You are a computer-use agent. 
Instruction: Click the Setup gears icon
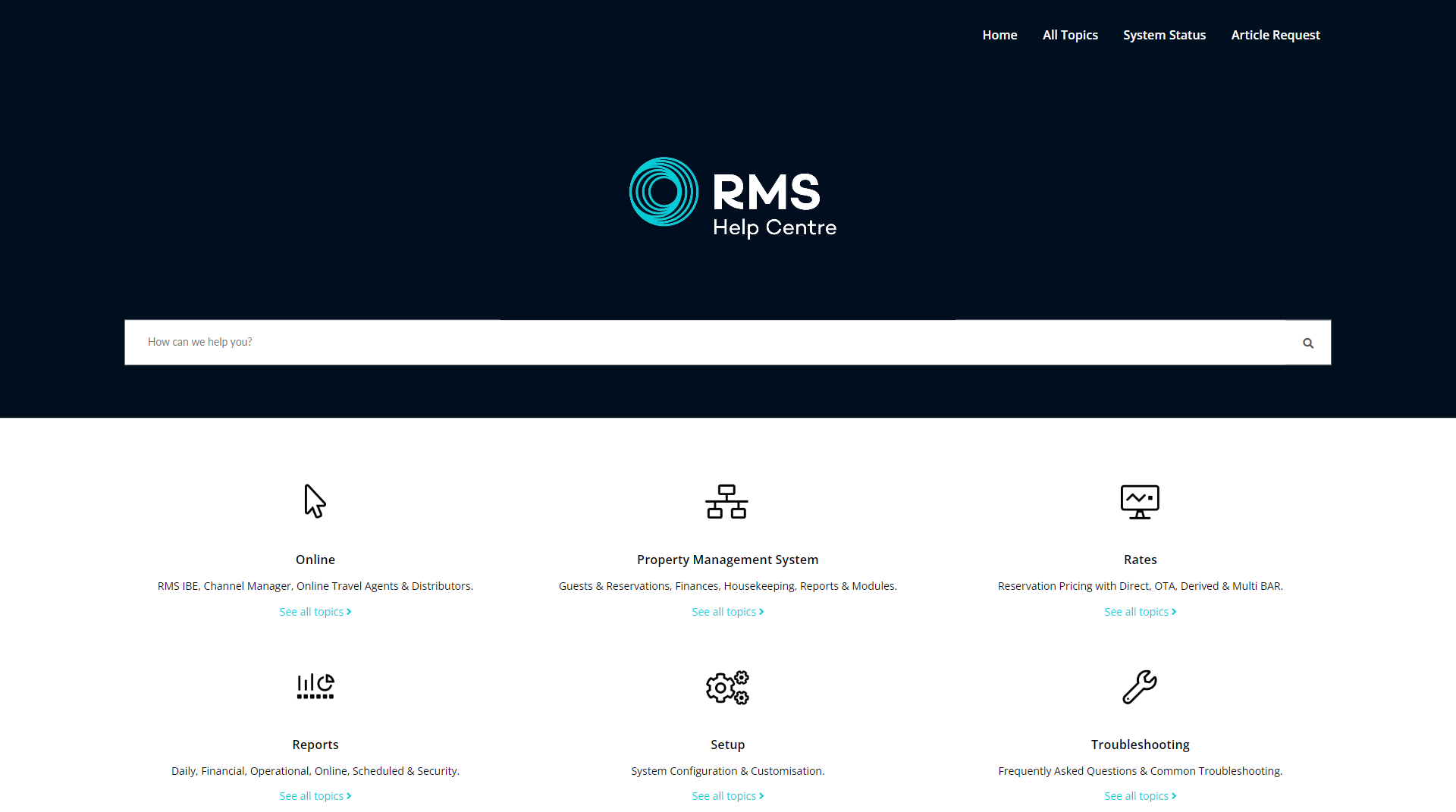[x=727, y=687]
